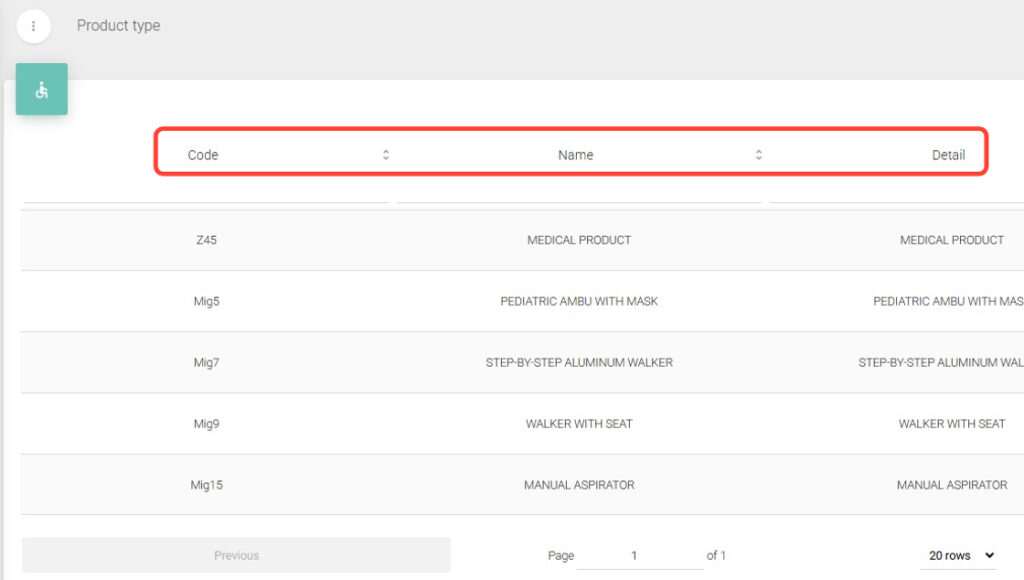Image resolution: width=1024 pixels, height=580 pixels.
Task: Click the page number input field
Action: (639, 555)
